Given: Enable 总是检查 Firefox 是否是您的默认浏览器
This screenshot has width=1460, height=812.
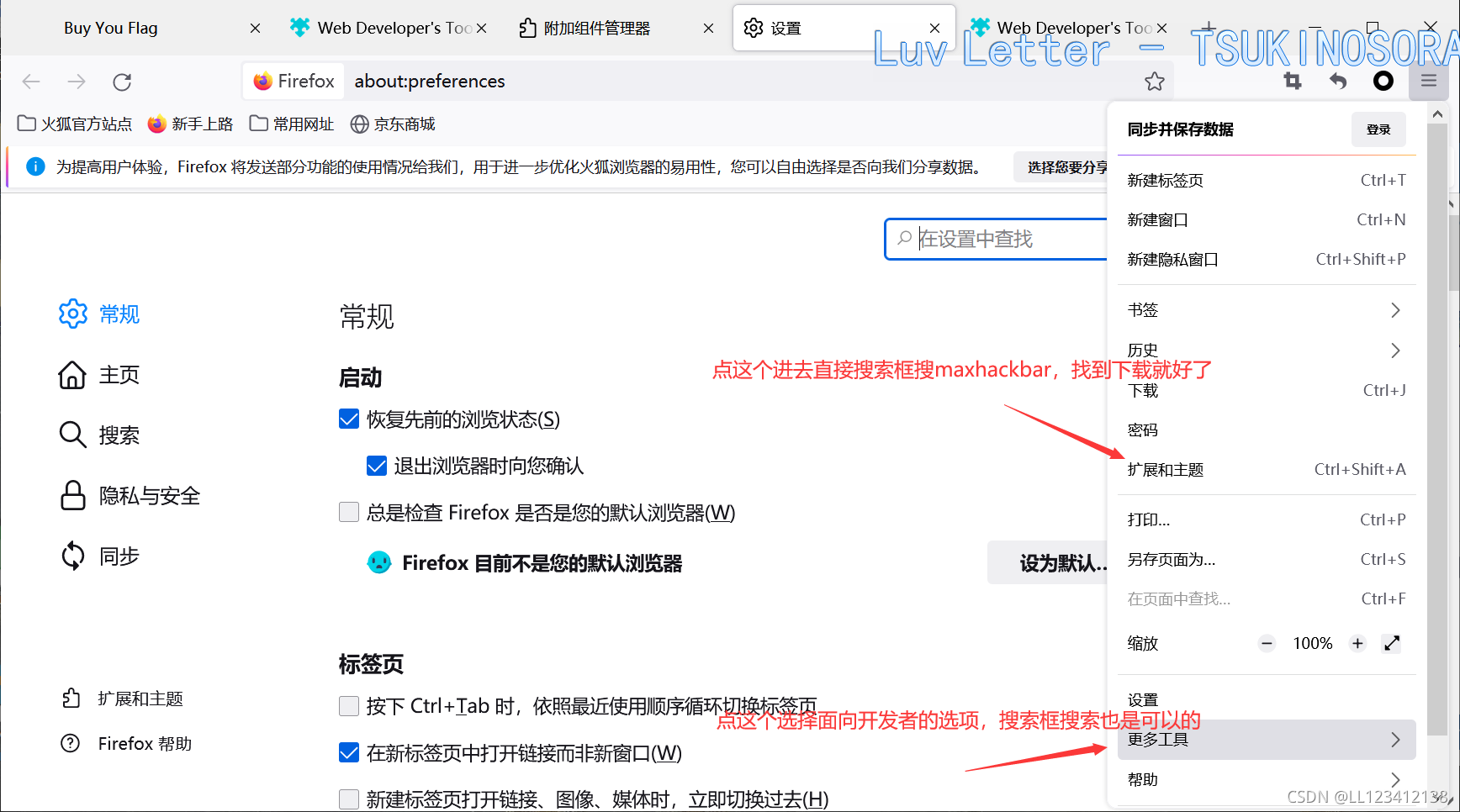Looking at the screenshot, I should [349, 512].
